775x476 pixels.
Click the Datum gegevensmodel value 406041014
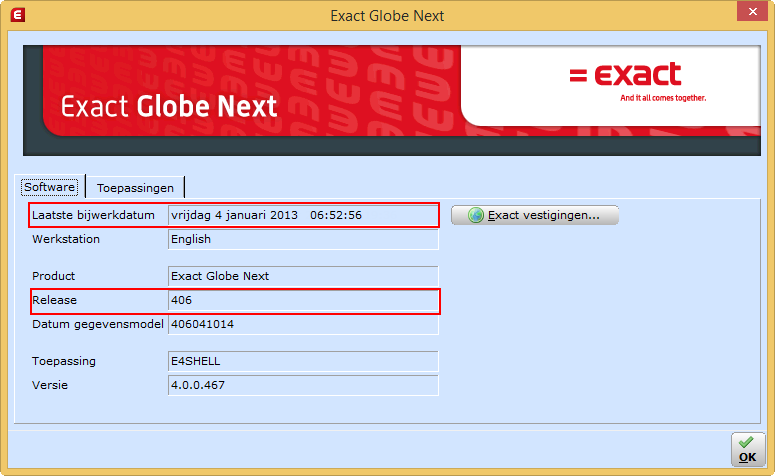point(303,324)
